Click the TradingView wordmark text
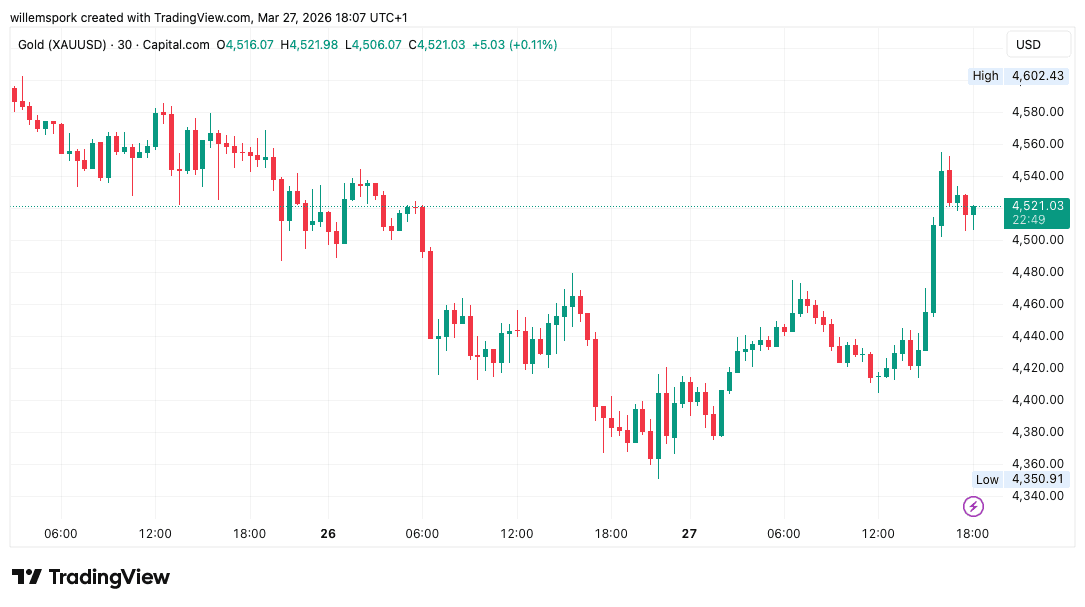This screenshot has height=607, width=1085. coord(109,577)
